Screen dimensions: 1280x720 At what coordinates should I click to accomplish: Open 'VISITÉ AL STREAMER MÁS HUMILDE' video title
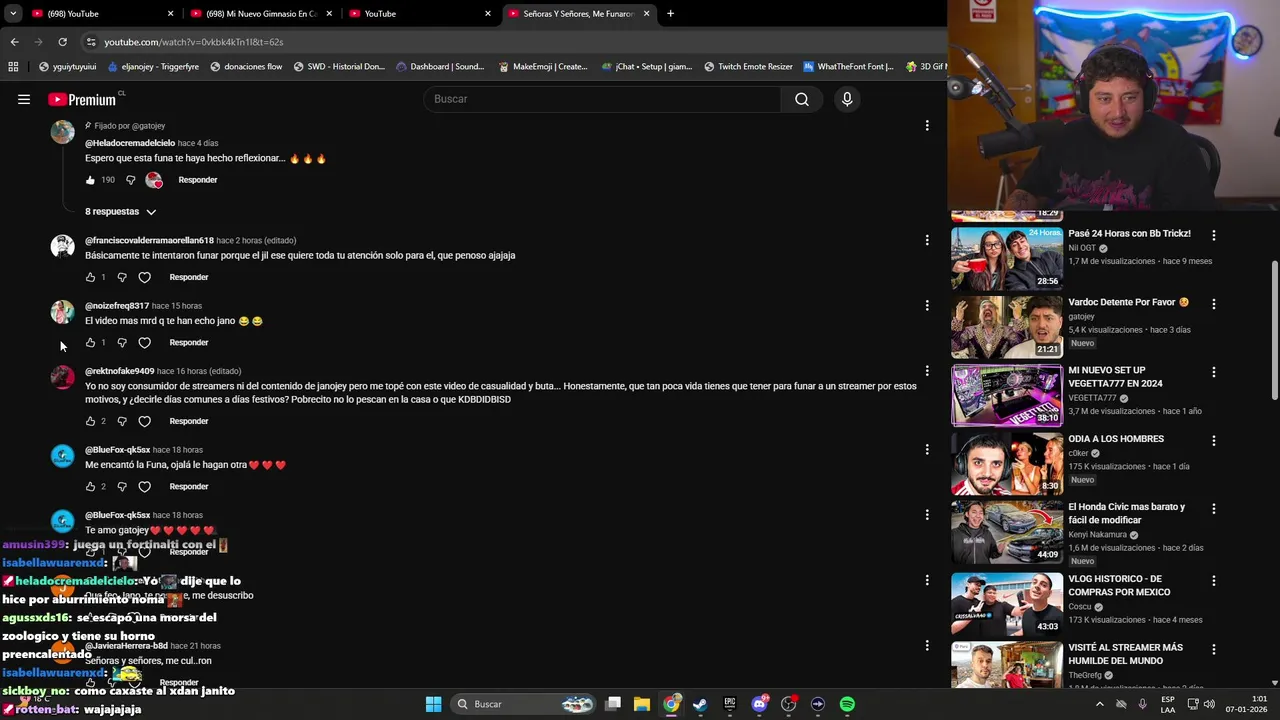pyautogui.click(x=1125, y=654)
